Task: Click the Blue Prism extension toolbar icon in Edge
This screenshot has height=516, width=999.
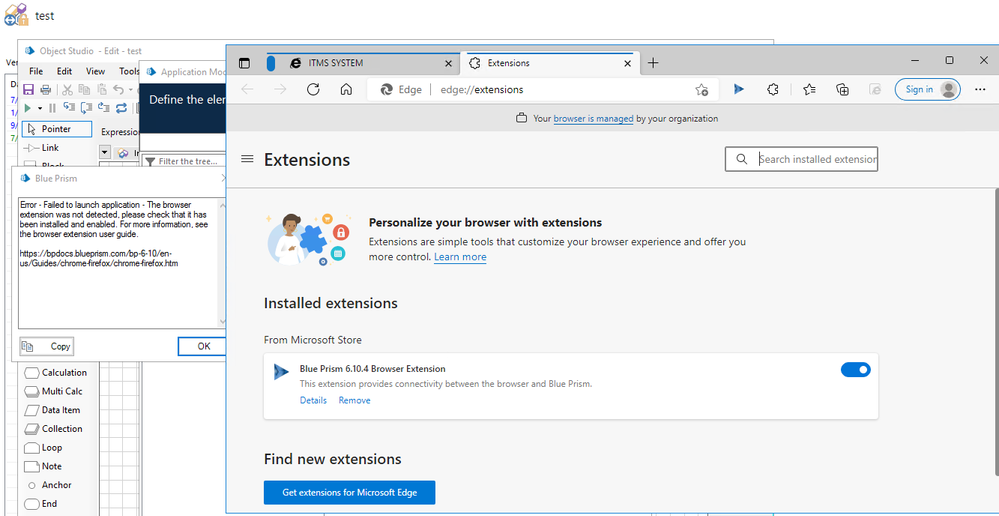Action: (x=738, y=89)
